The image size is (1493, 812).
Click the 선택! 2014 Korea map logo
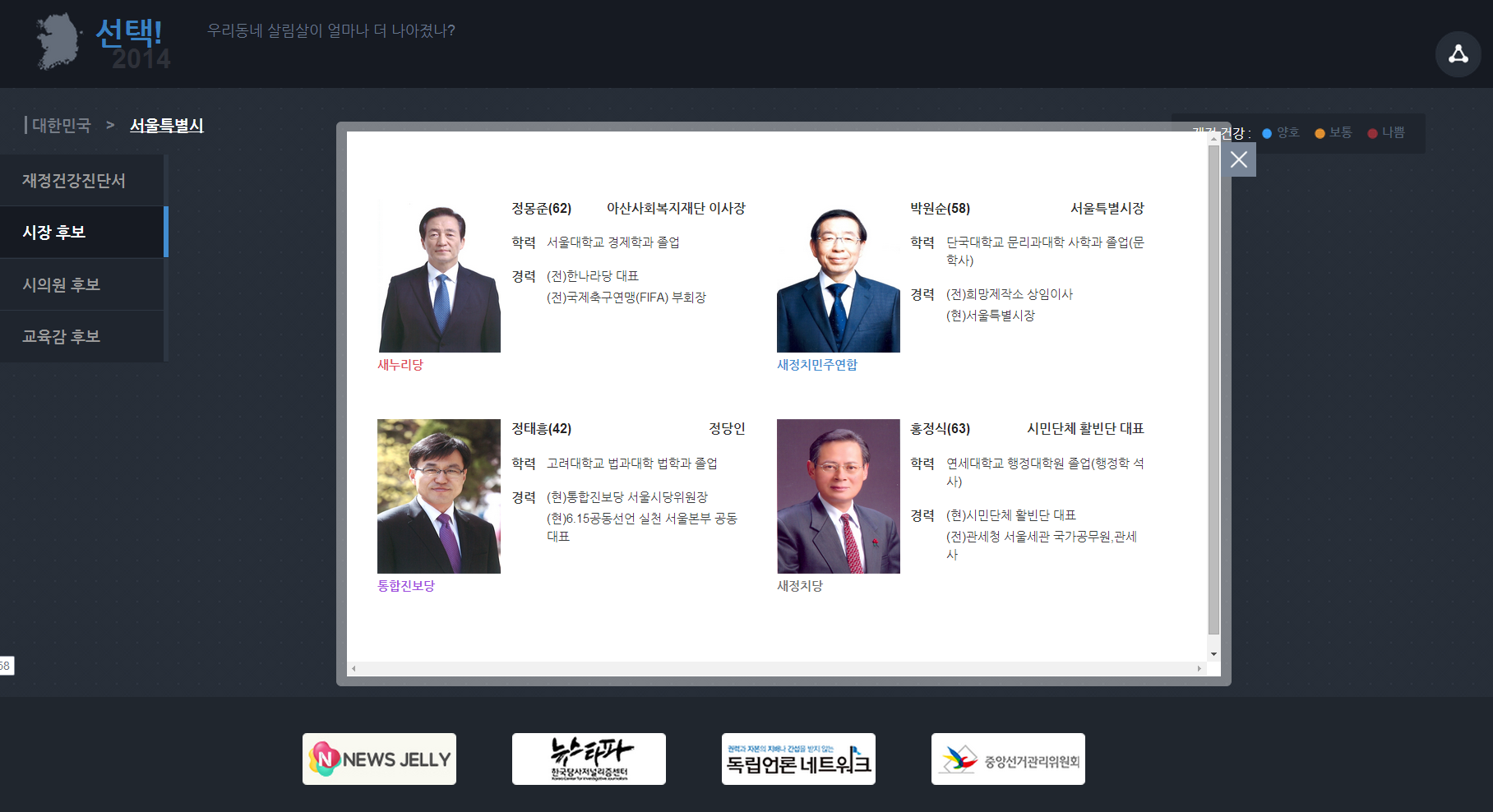(x=103, y=42)
